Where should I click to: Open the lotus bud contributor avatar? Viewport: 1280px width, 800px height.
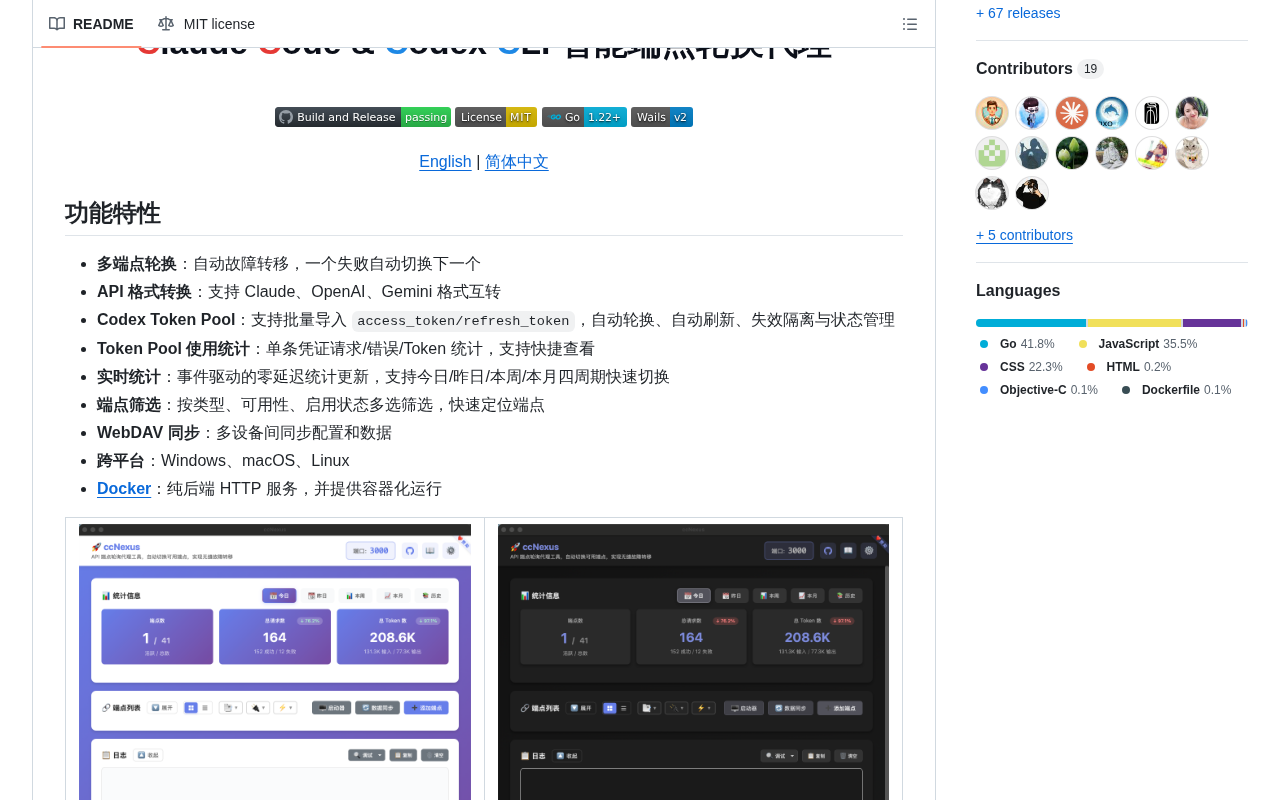click(x=1072, y=153)
